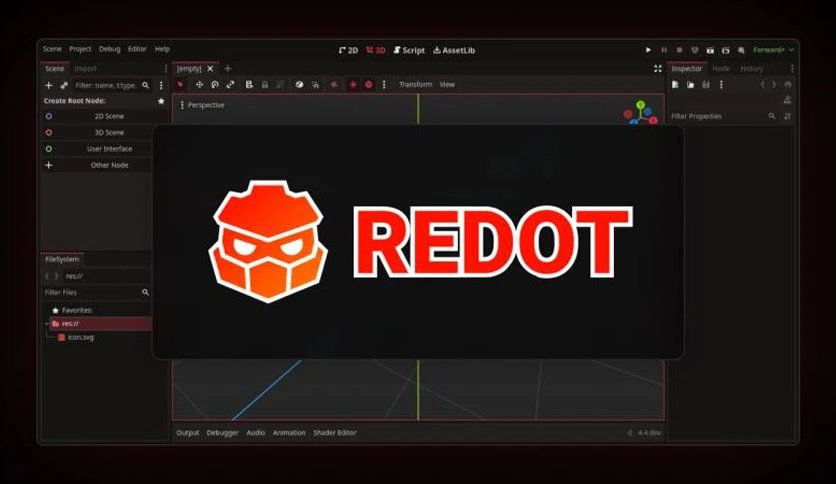Image resolution: width=836 pixels, height=484 pixels.
Task: Open the movie maker mode icon
Action: 741,50
